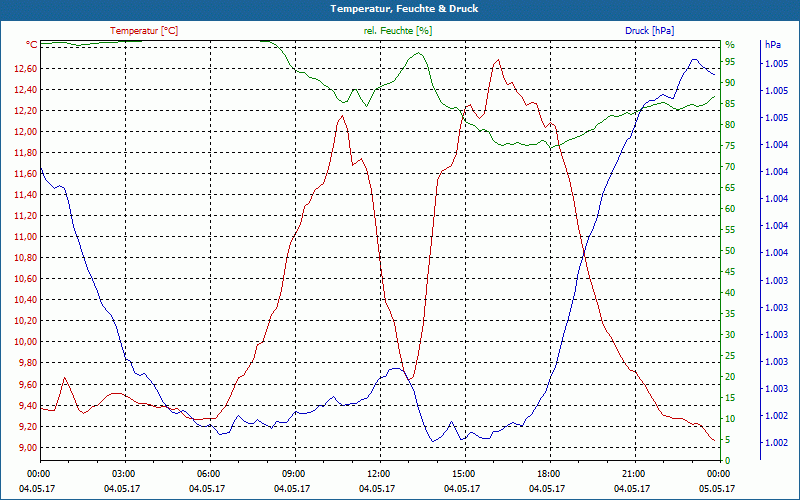
Task: Click the '55' humidity axis value
Action: (x=730, y=230)
